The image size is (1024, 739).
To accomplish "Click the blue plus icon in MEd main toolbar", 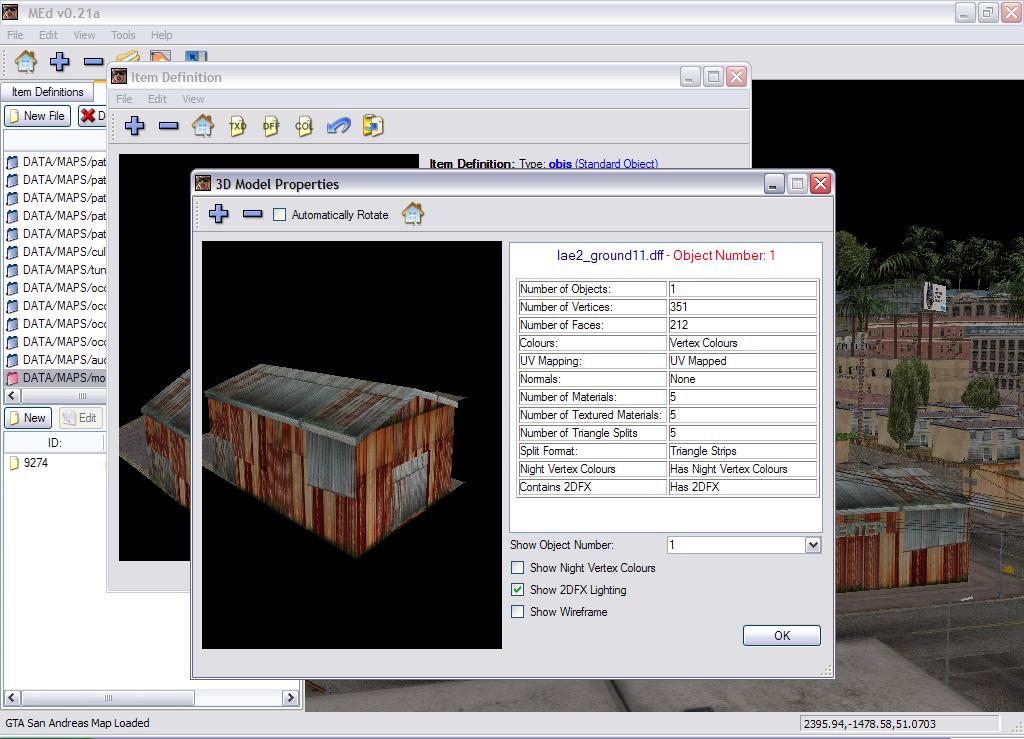I will point(59,61).
